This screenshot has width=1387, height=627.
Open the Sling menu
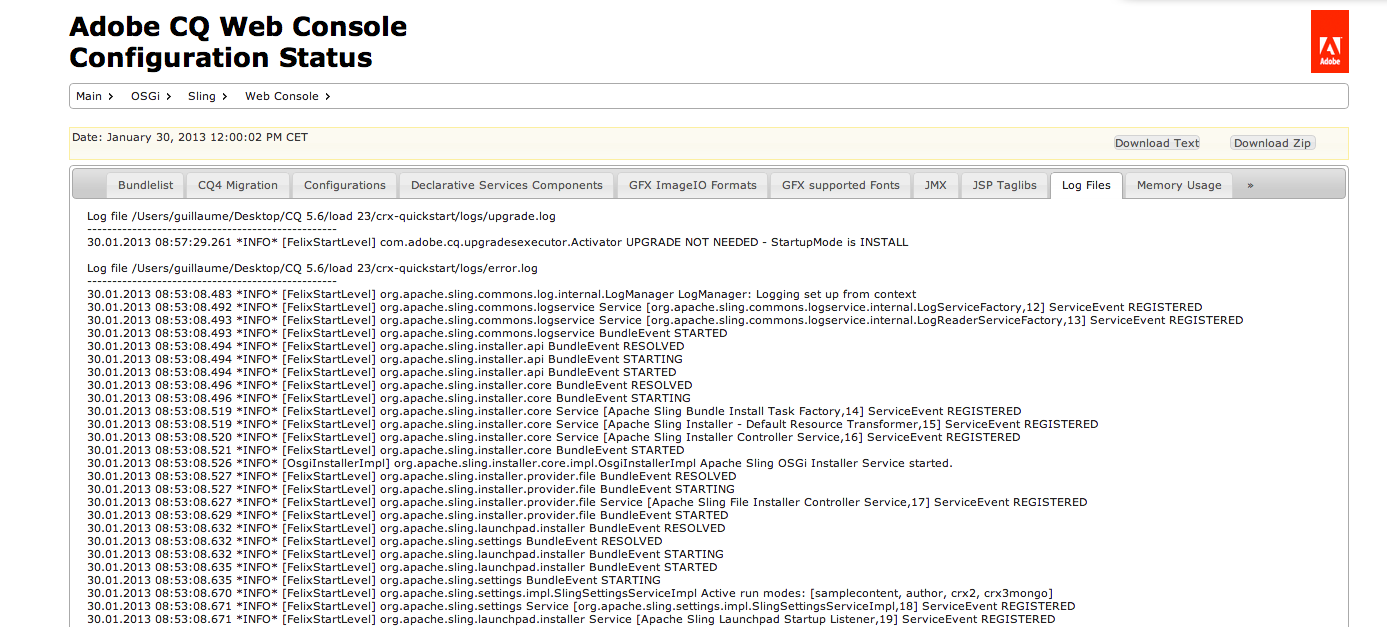207,96
